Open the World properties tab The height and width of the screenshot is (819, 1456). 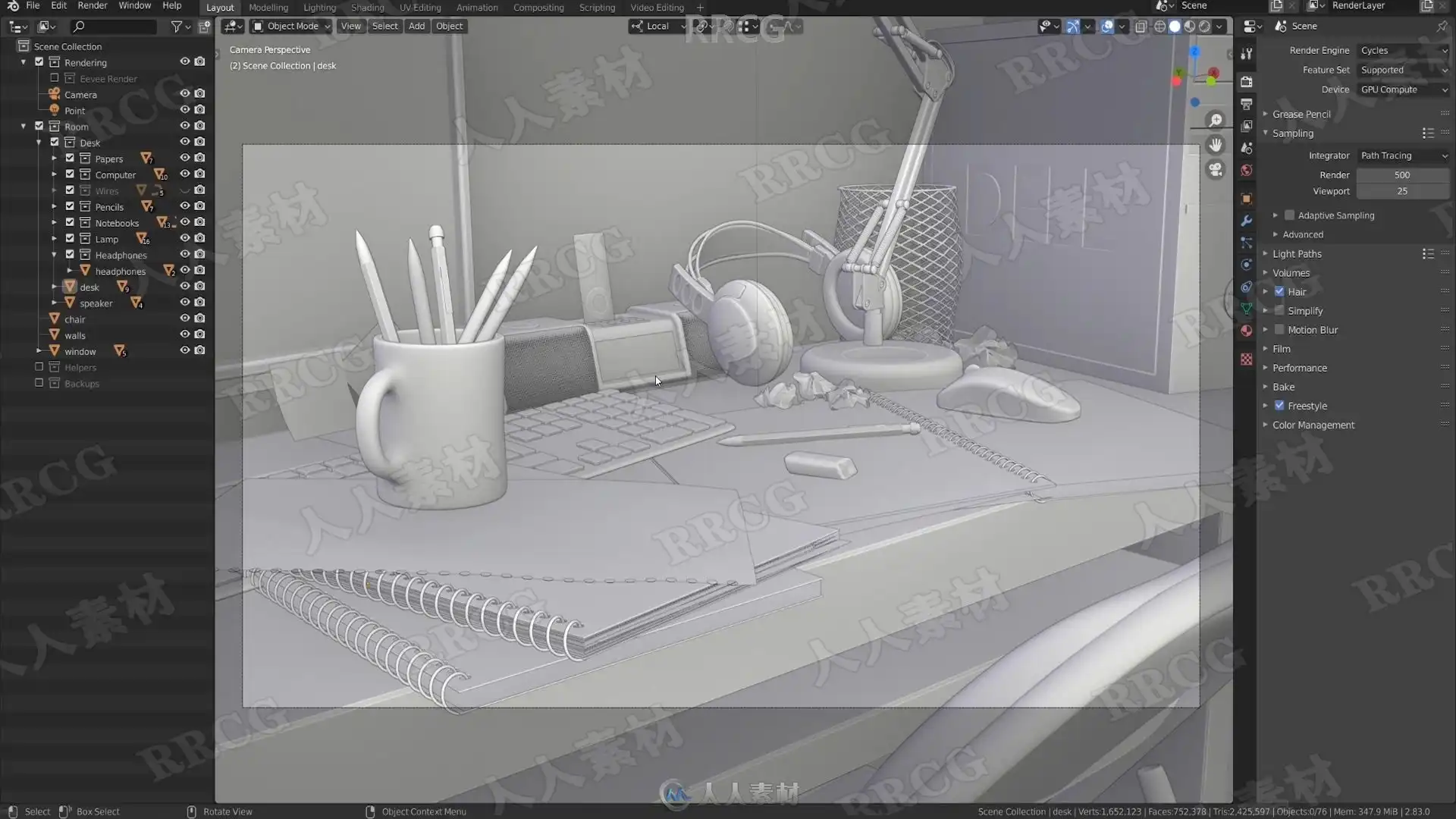[1246, 170]
